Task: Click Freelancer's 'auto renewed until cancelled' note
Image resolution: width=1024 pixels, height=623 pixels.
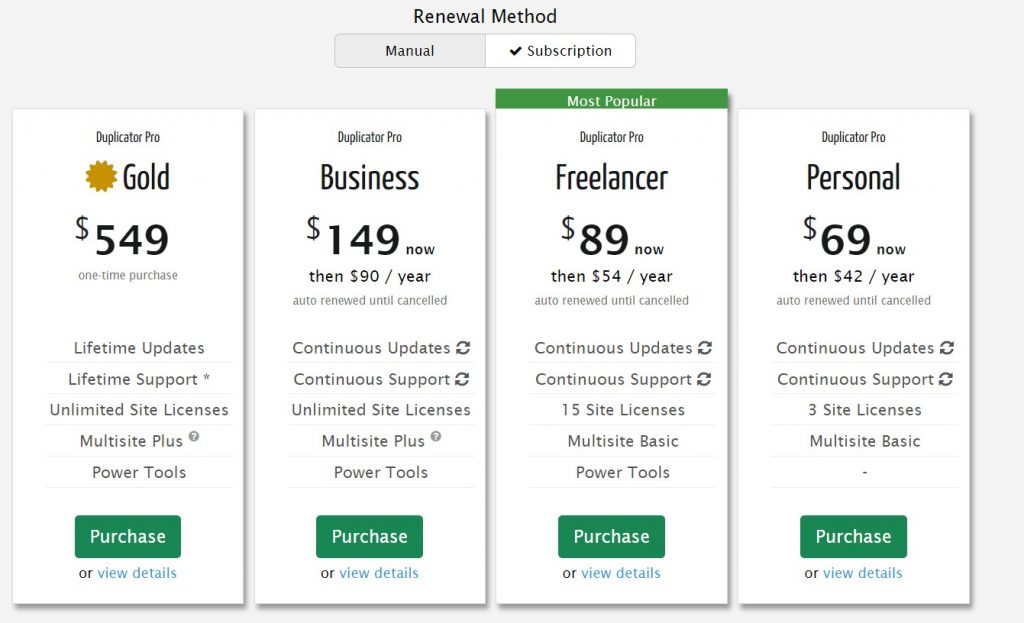Action: pyautogui.click(x=611, y=300)
